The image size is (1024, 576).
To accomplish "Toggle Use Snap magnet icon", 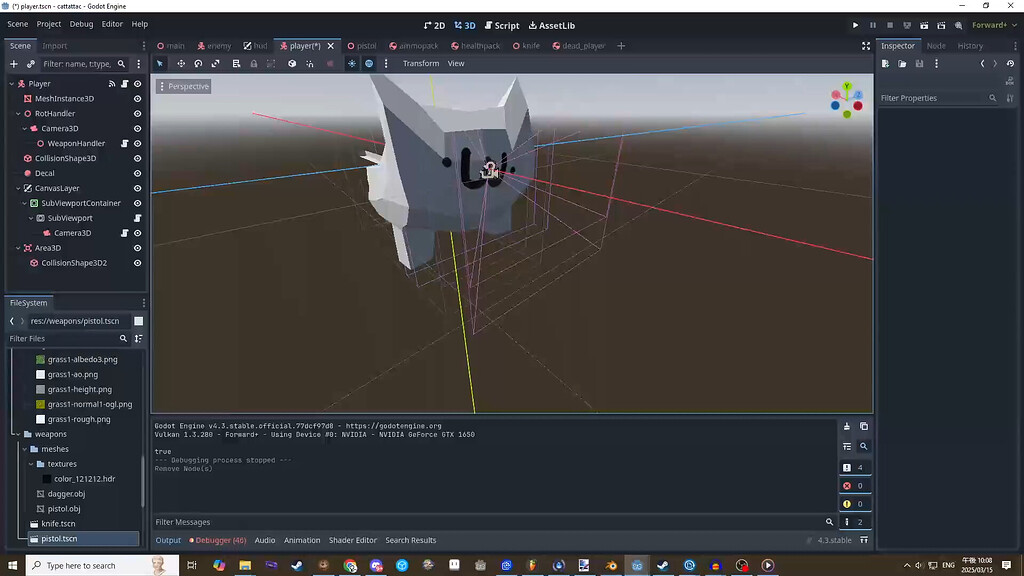I will (x=310, y=63).
